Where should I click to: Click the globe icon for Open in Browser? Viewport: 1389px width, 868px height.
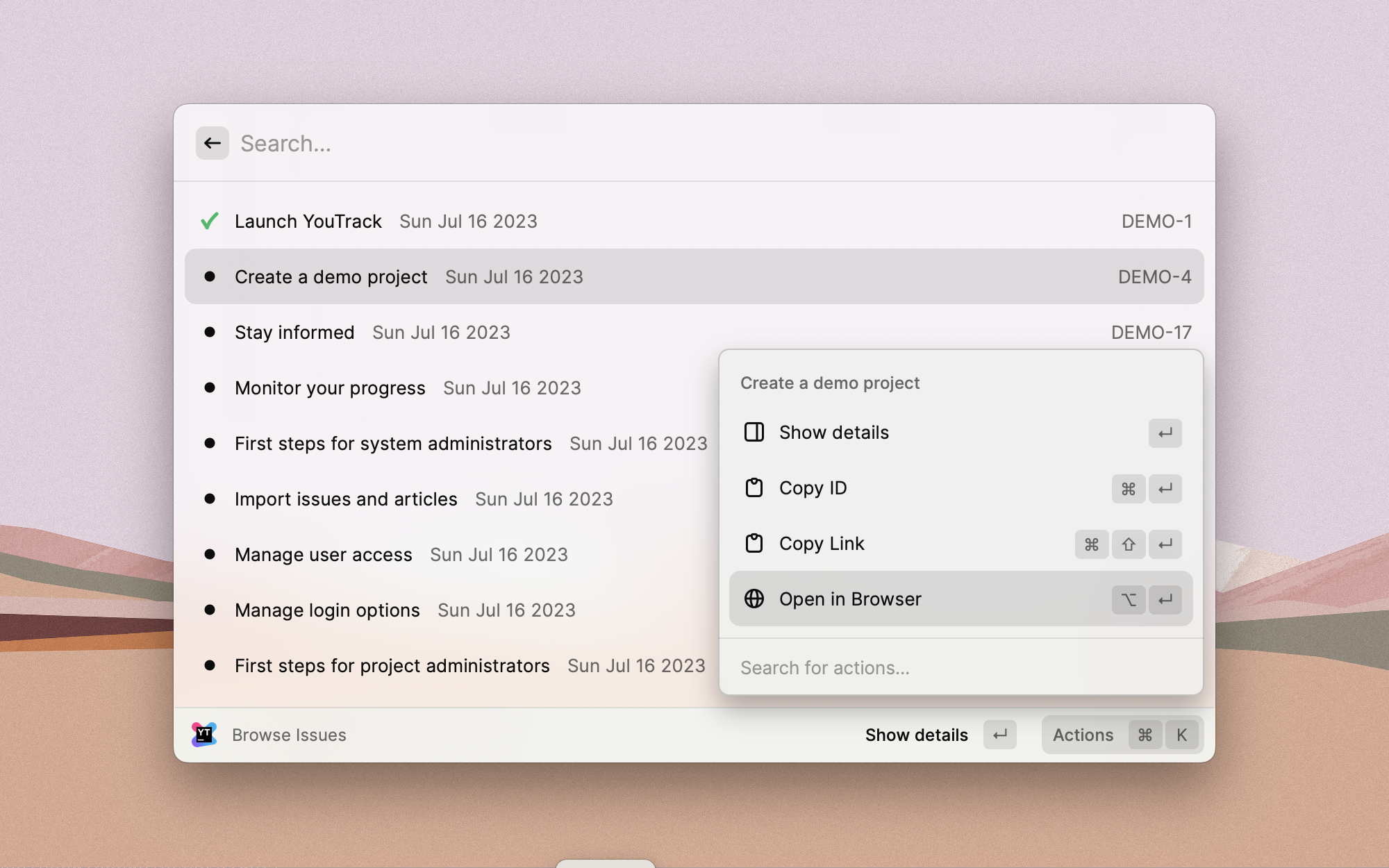(754, 599)
